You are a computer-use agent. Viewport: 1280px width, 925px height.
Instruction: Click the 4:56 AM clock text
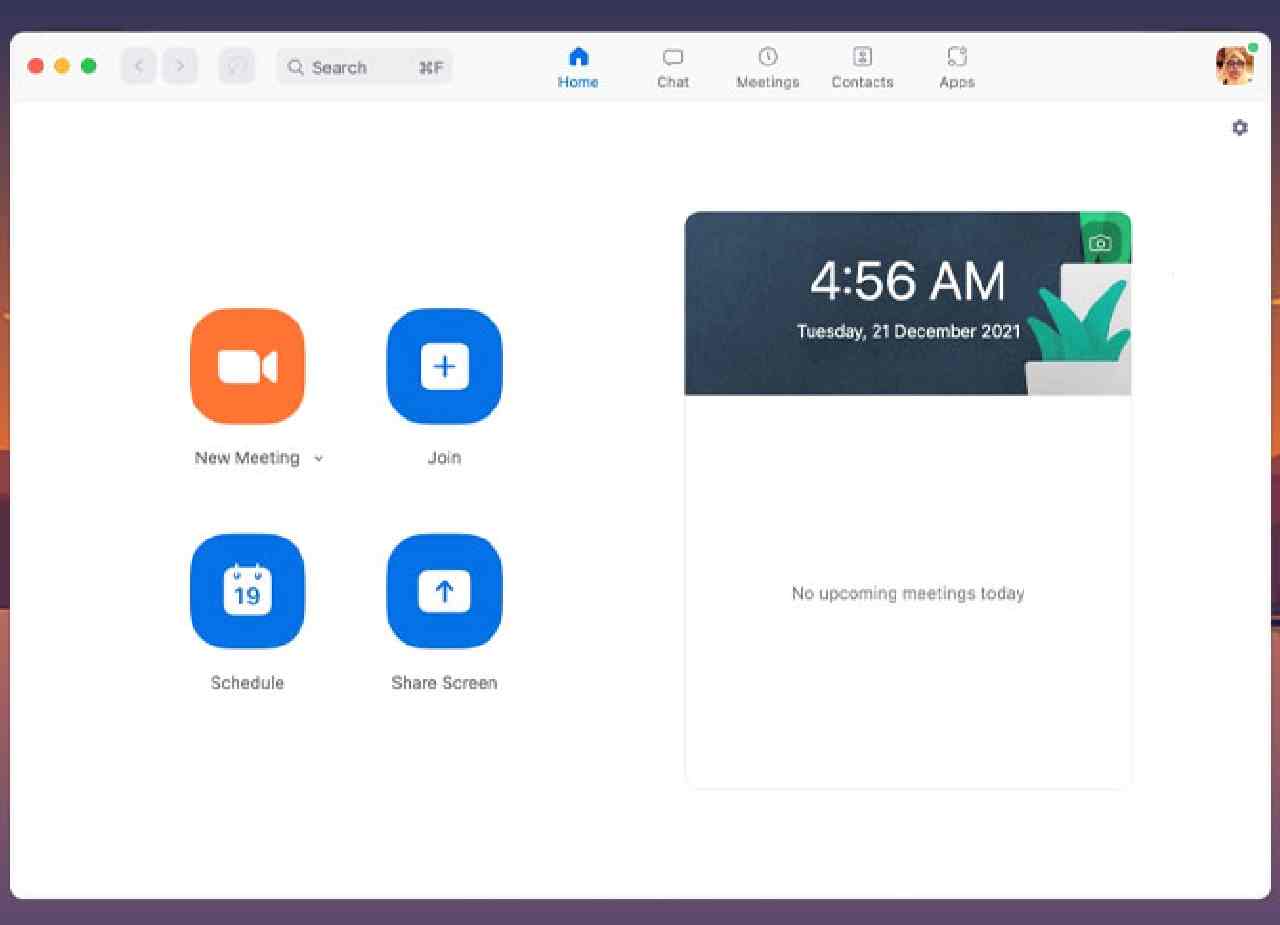point(908,281)
